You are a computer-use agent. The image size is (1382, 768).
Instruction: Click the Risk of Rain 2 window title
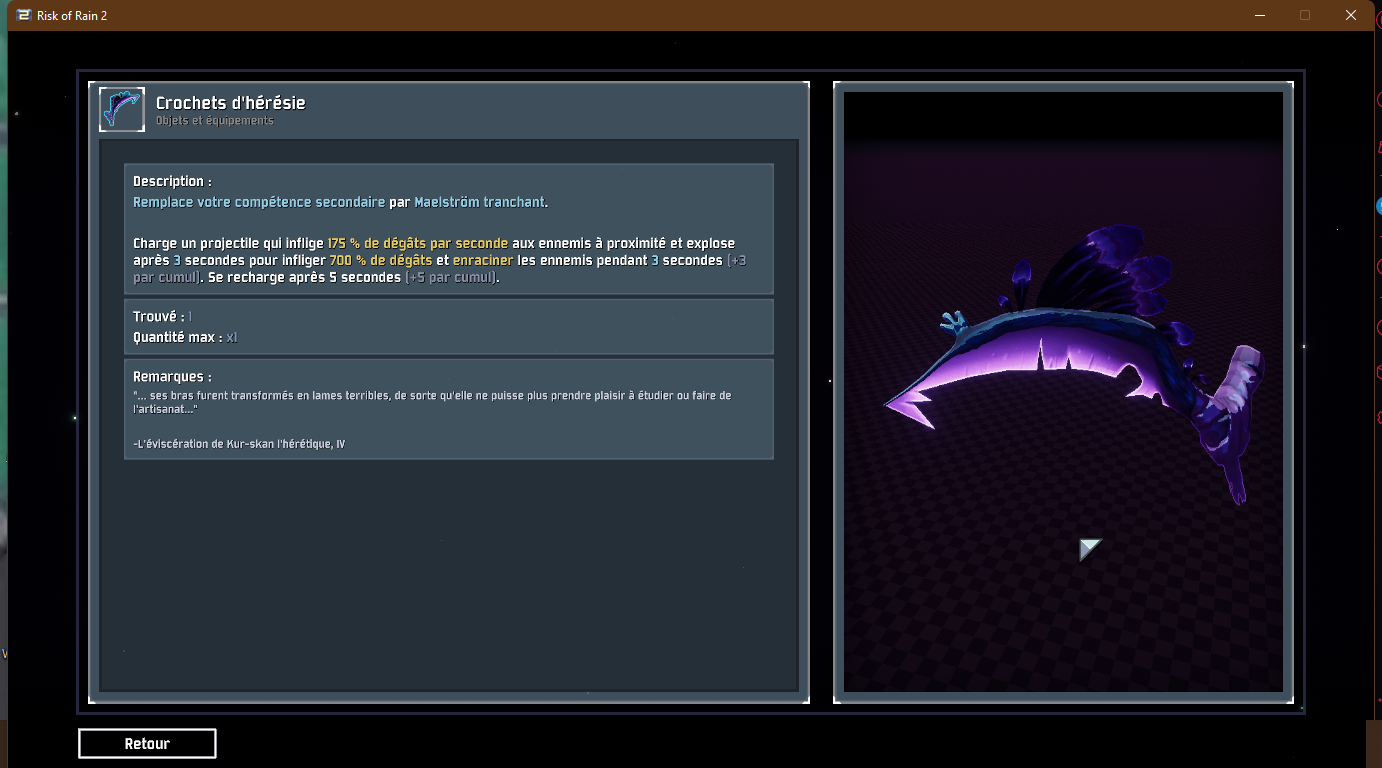point(72,15)
